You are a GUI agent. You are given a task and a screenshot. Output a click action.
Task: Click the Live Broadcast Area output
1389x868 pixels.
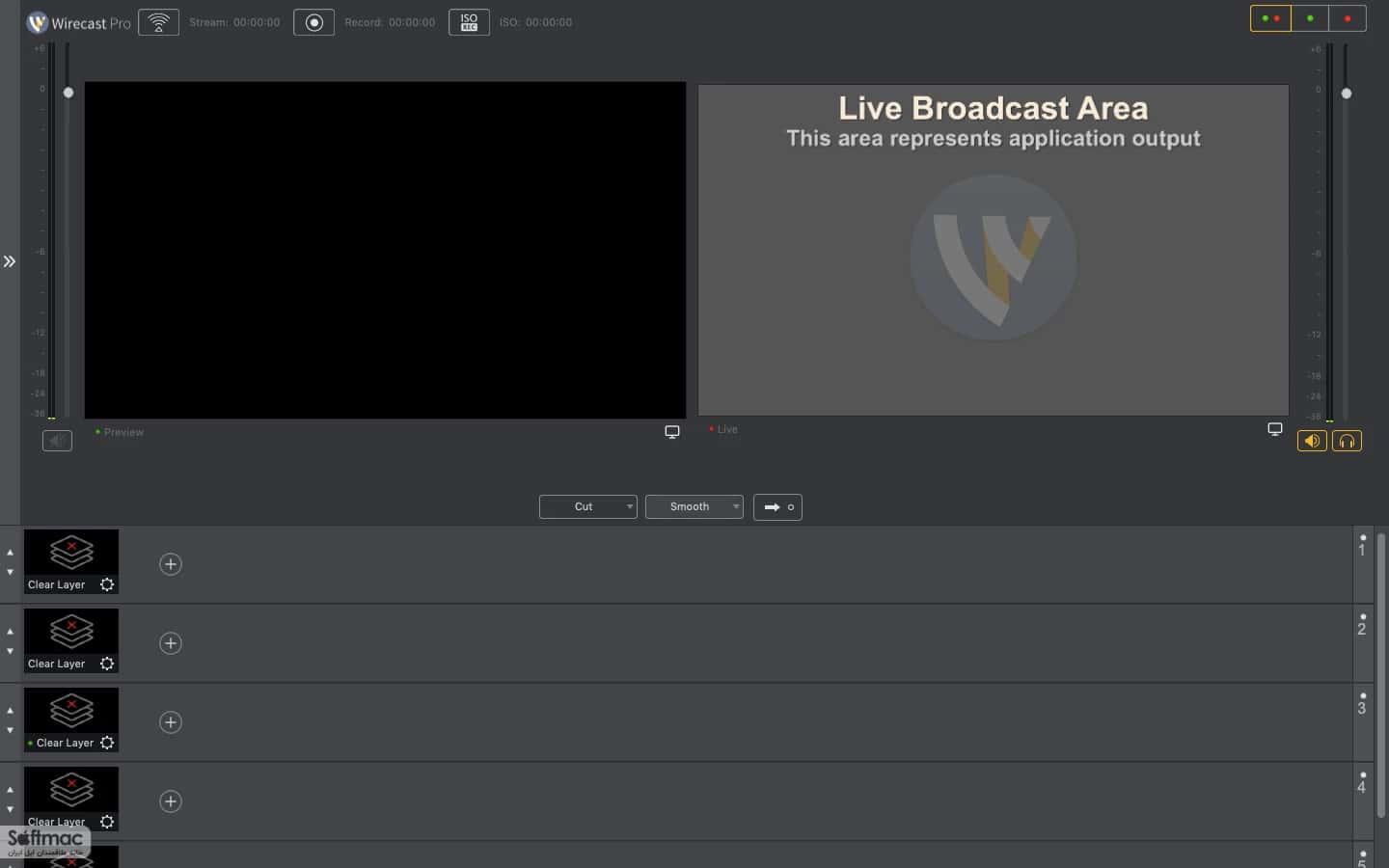click(994, 250)
